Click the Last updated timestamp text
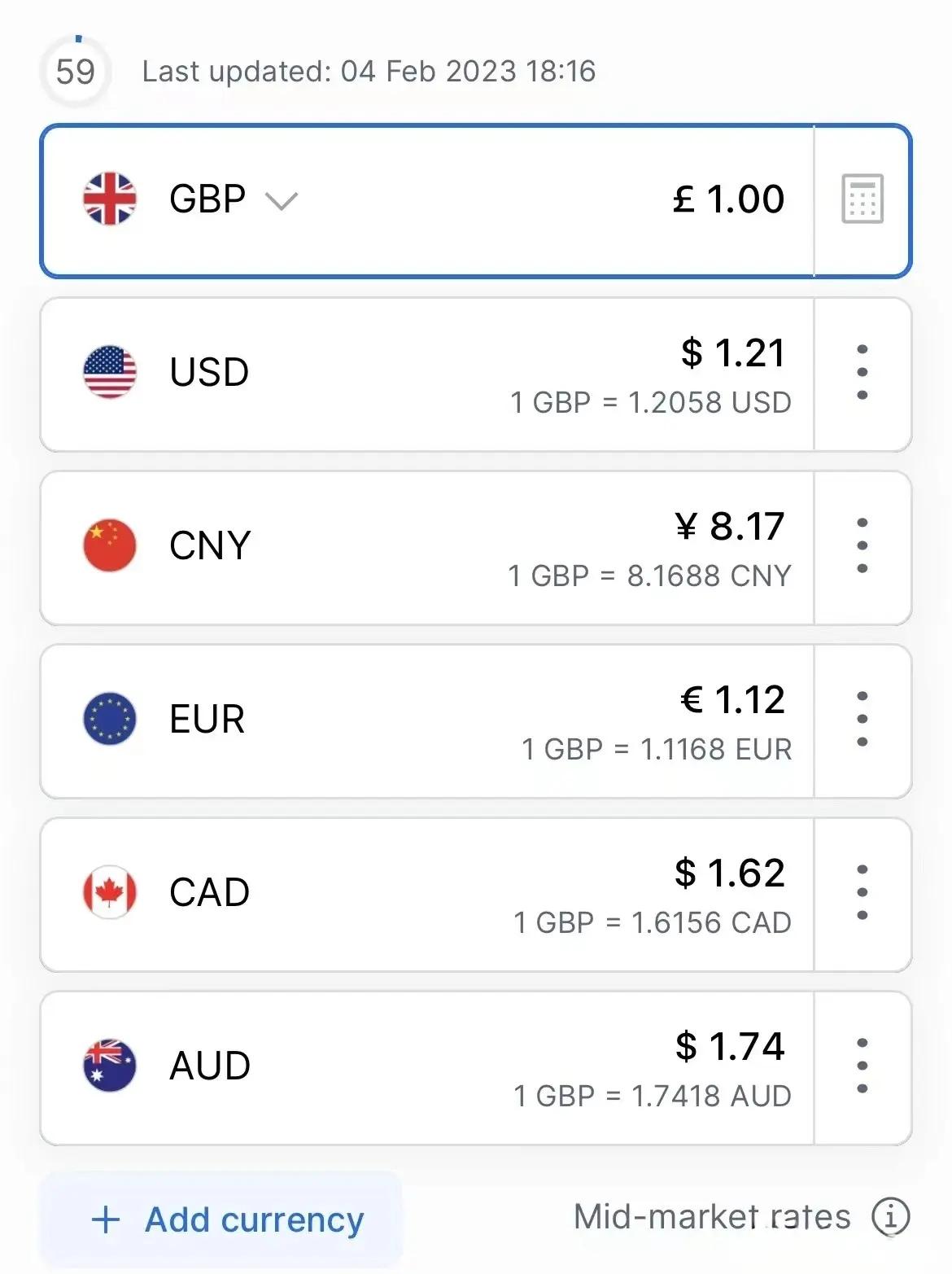The width and height of the screenshot is (952, 1274). pyautogui.click(x=369, y=72)
